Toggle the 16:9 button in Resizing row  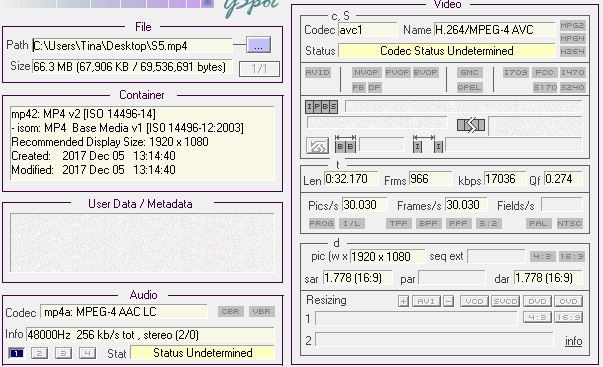coord(568,317)
